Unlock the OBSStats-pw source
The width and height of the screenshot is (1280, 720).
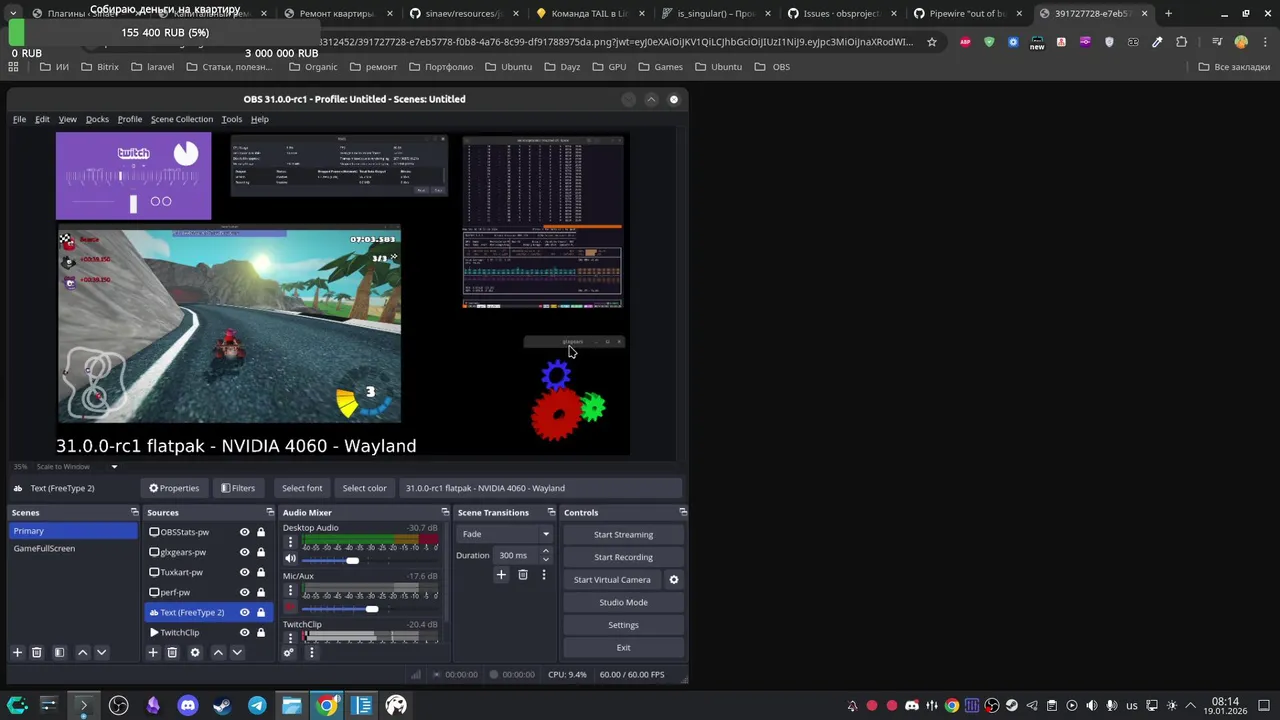(x=261, y=532)
